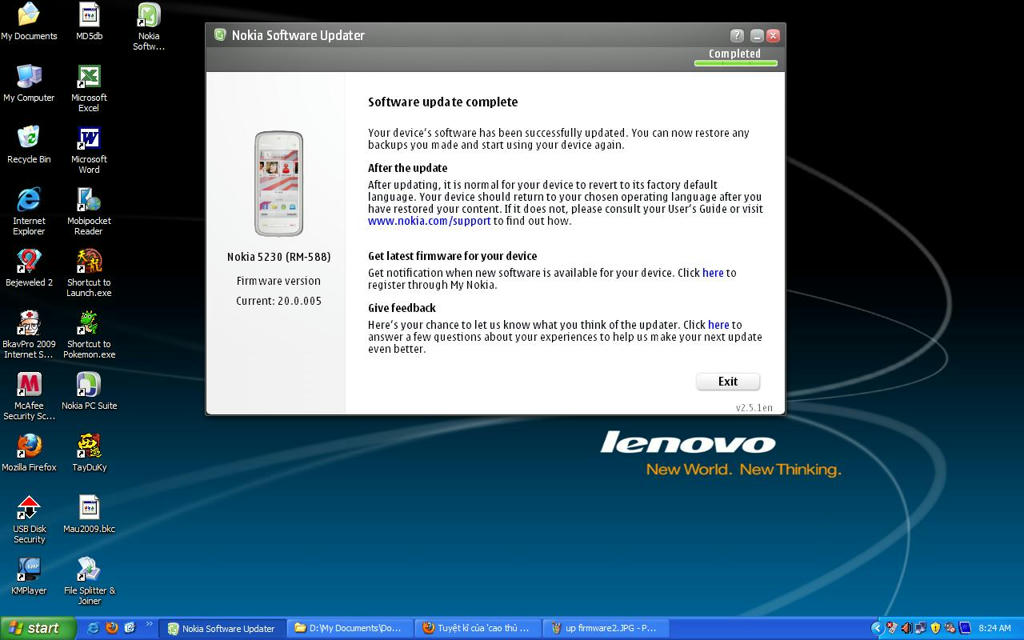The height and width of the screenshot is (640, 1024).
Task: Select the Mozilla Firefox desktop icon
Action: (x=29, y=453)
